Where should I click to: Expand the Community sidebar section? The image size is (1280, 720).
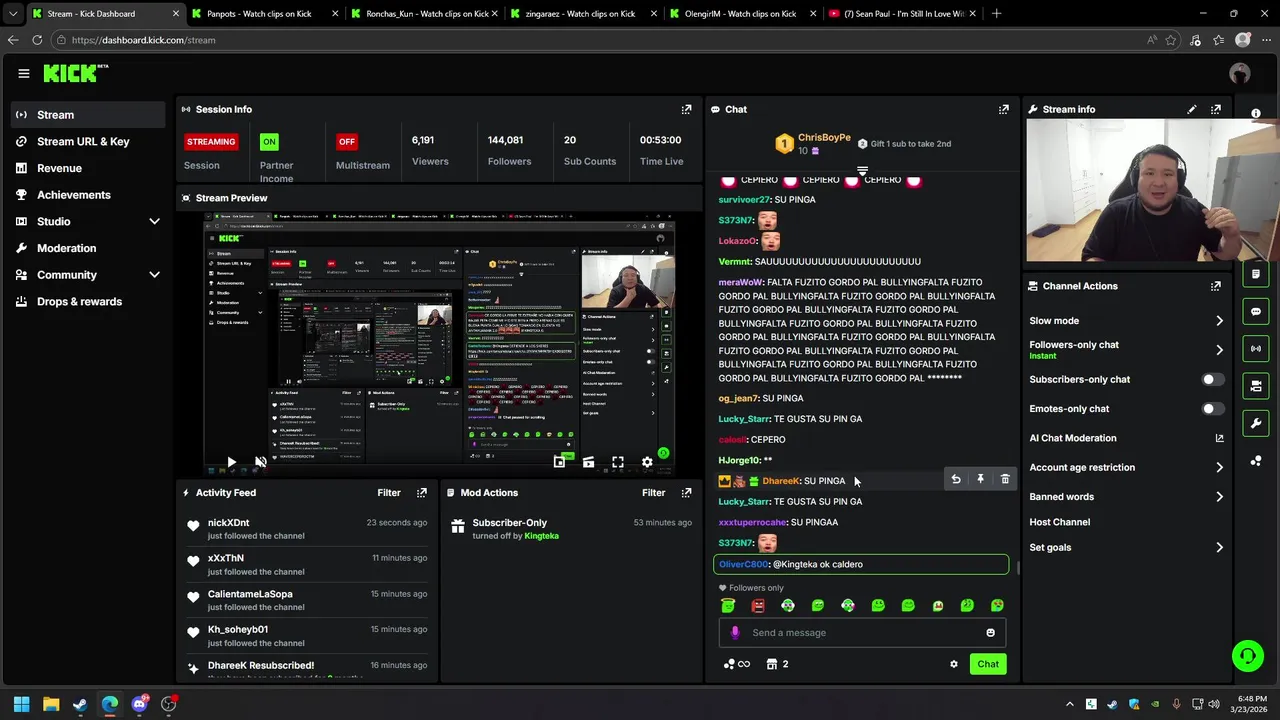pyautogui.click(x=154, y=275)
